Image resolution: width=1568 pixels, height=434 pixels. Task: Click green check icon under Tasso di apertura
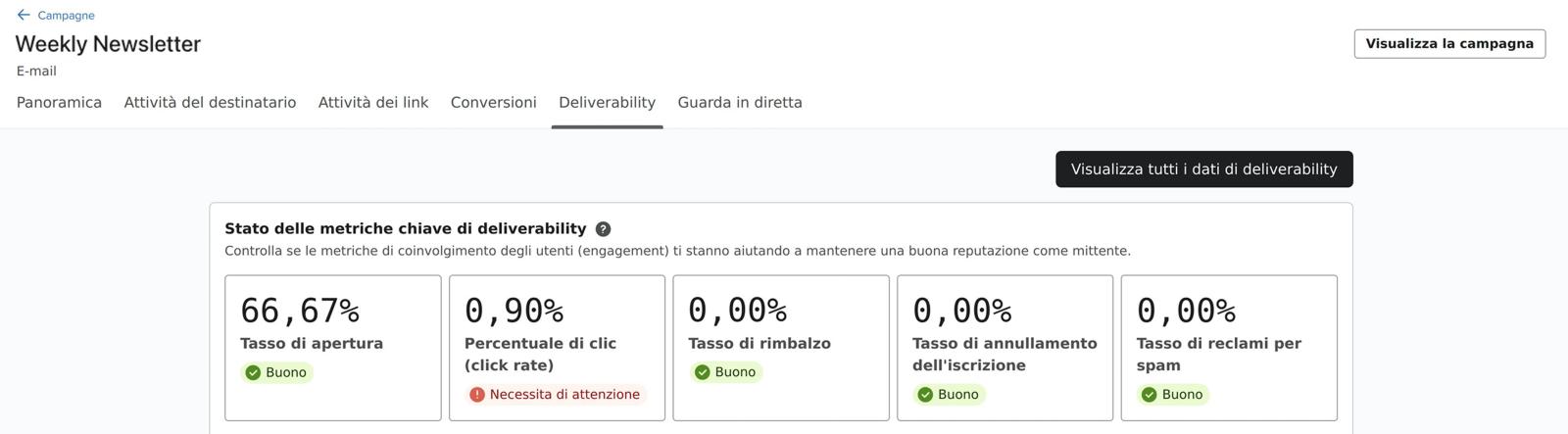coord(253,372)
